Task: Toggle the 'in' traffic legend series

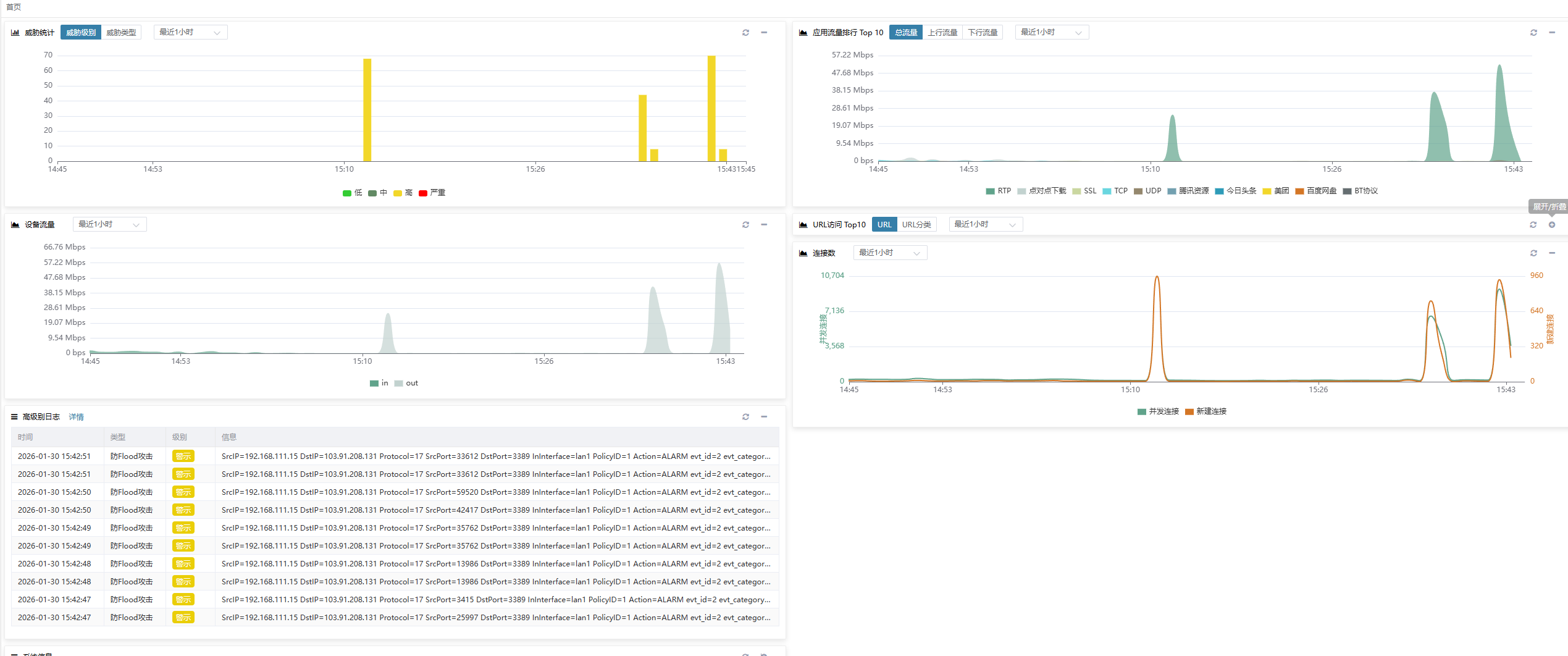Action: [379, 383]
